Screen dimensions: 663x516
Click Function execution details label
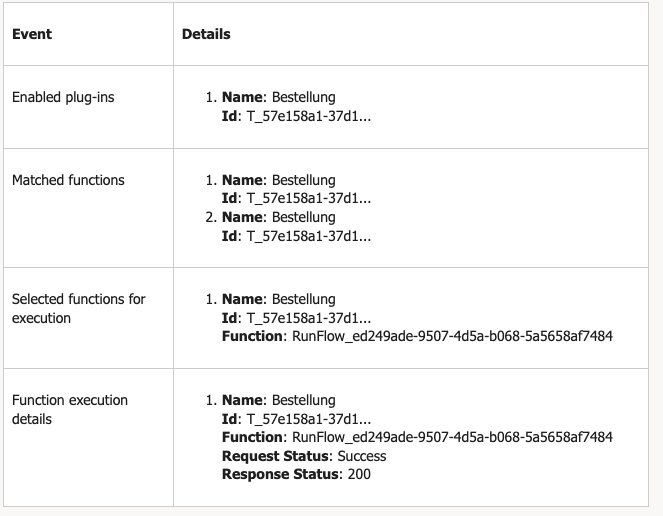tap(70, 409)
